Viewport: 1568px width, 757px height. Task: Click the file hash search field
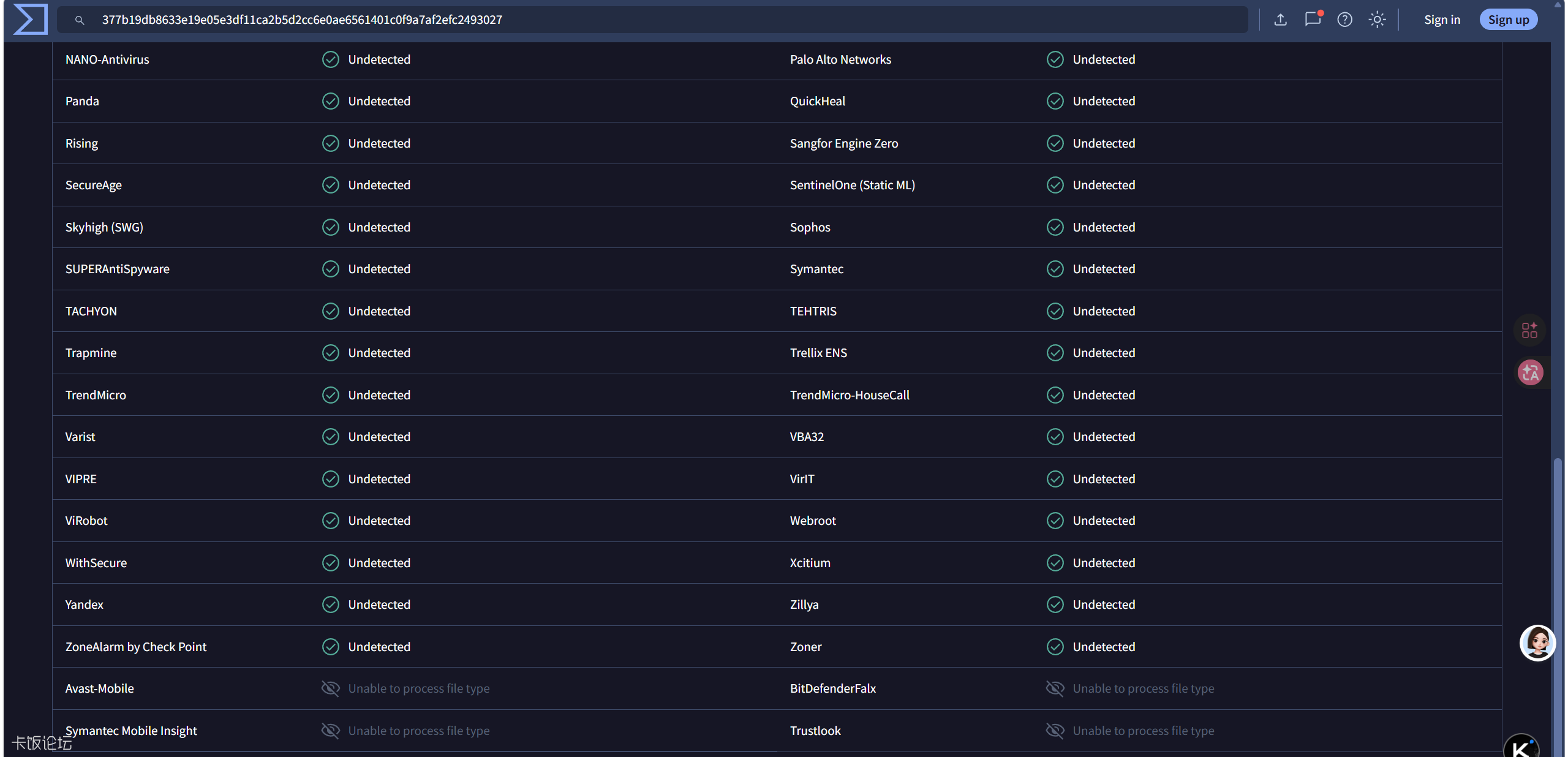(653, 20)
